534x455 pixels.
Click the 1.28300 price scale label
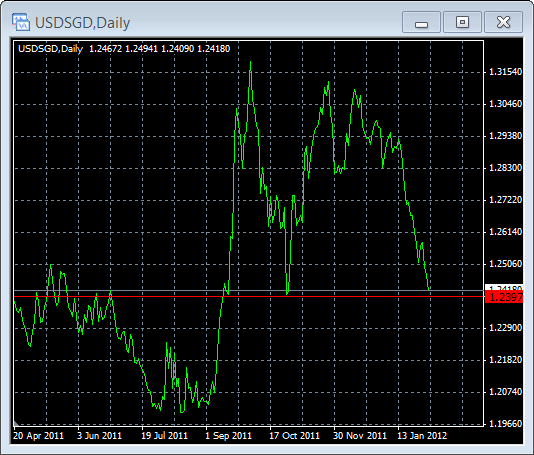click(505, 168)
